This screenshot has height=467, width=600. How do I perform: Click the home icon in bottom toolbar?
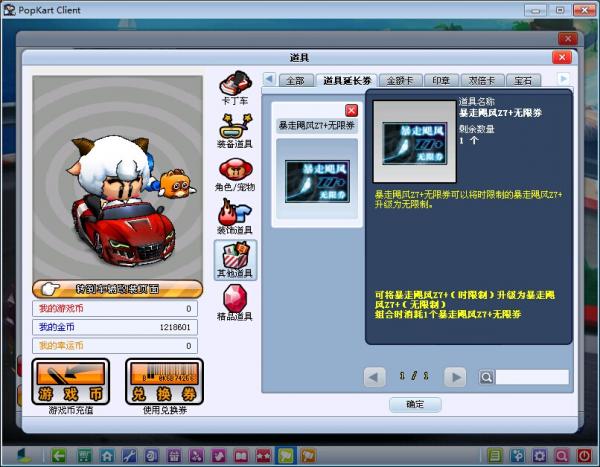point(107,456)
